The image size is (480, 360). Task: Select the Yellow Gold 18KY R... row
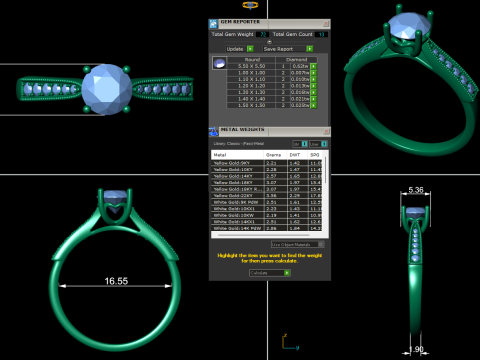[x=267, y=189]
